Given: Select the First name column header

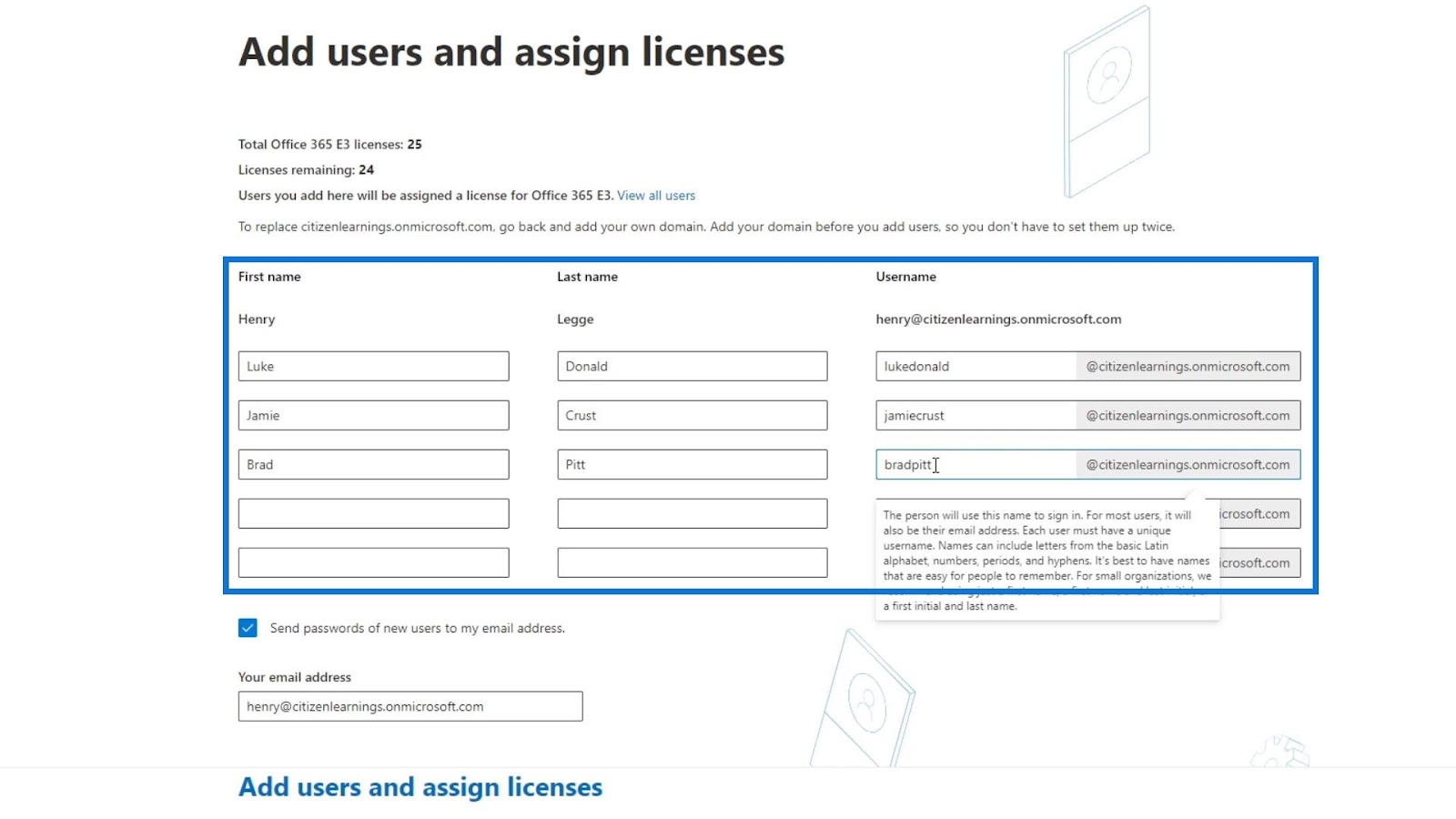Looking at the screenshot, I should [269, 277].
